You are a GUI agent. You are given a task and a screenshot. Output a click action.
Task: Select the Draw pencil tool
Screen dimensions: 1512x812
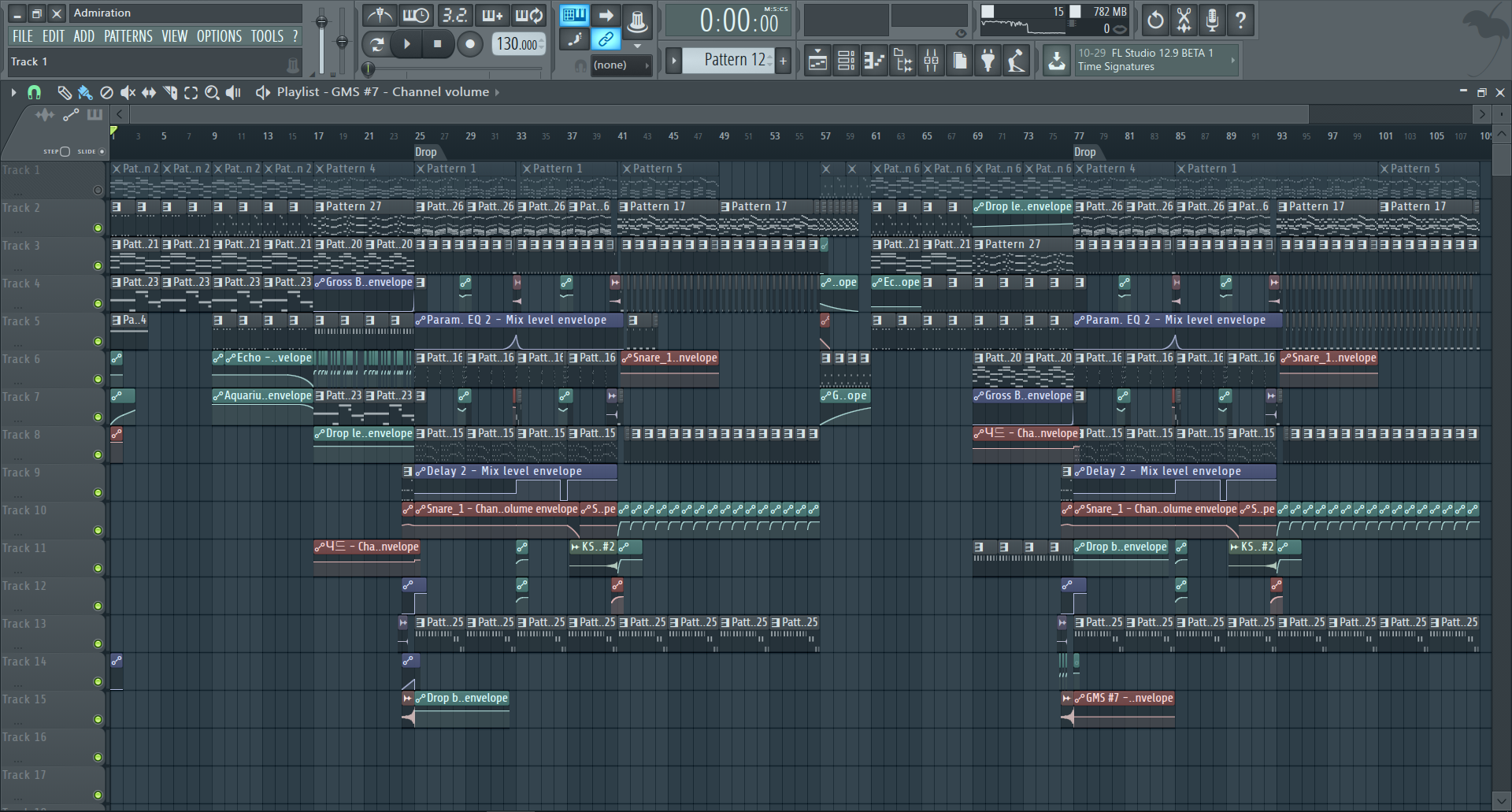point(65,92)
